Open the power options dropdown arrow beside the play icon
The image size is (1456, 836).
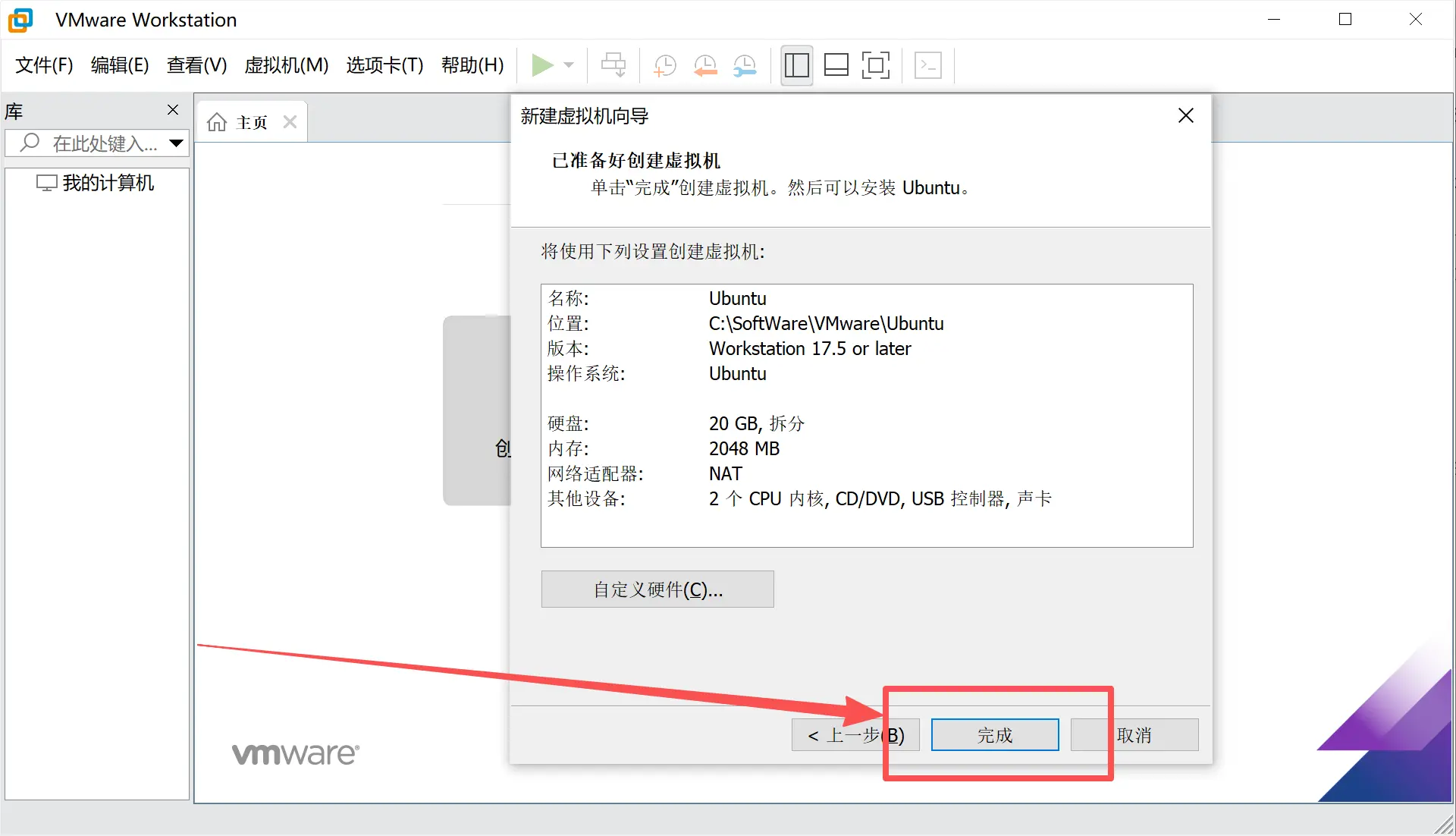click(569, 65)
